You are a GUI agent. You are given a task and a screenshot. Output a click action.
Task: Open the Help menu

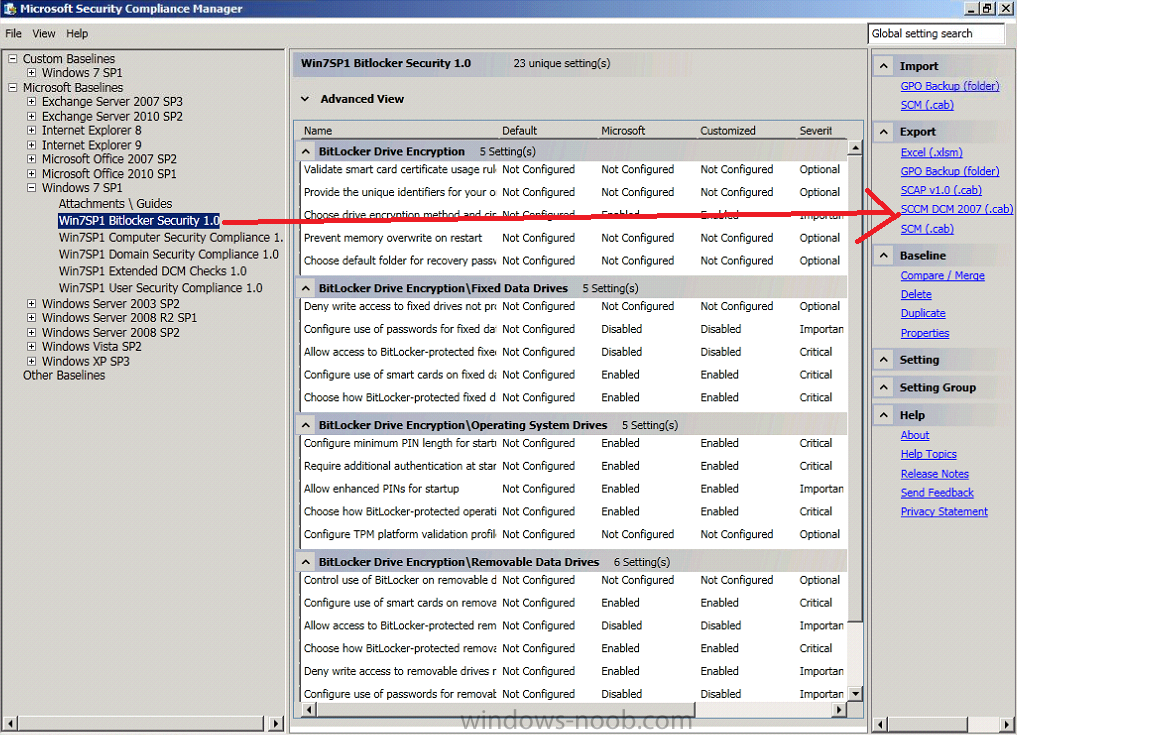coord(76,34)
